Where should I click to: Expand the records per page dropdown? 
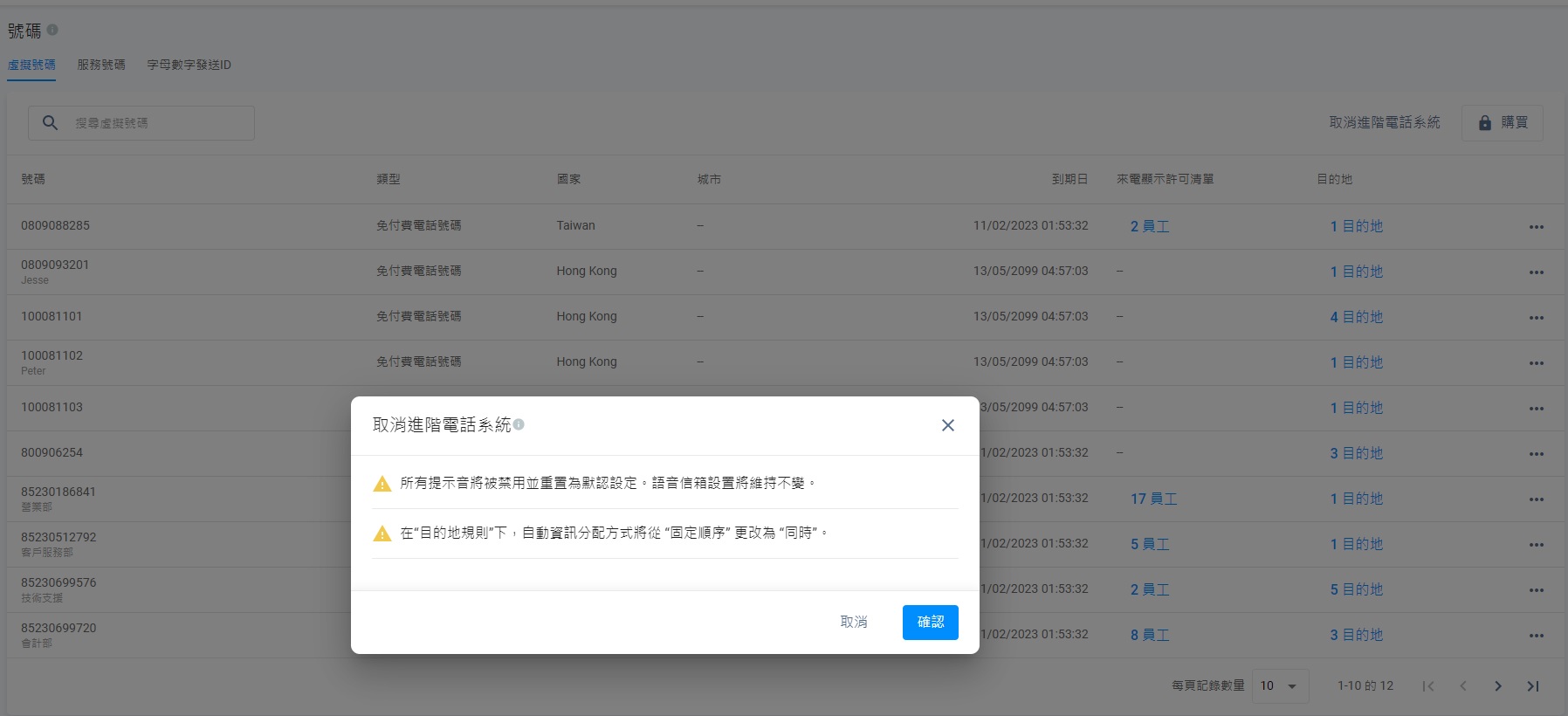tap(1279, 686)
